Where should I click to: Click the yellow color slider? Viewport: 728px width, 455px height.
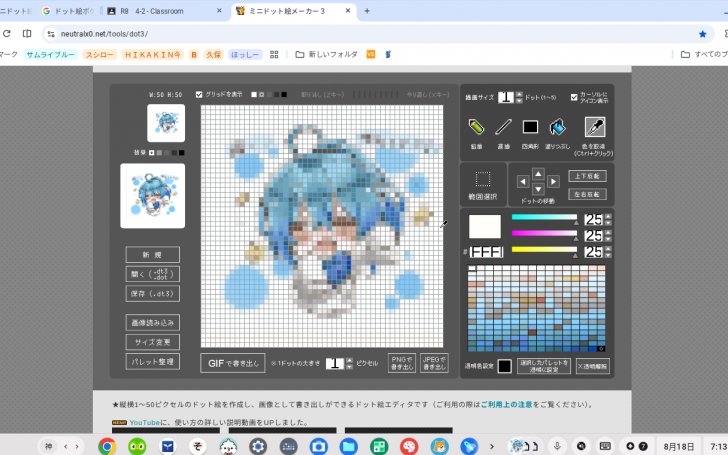[544, 250]
